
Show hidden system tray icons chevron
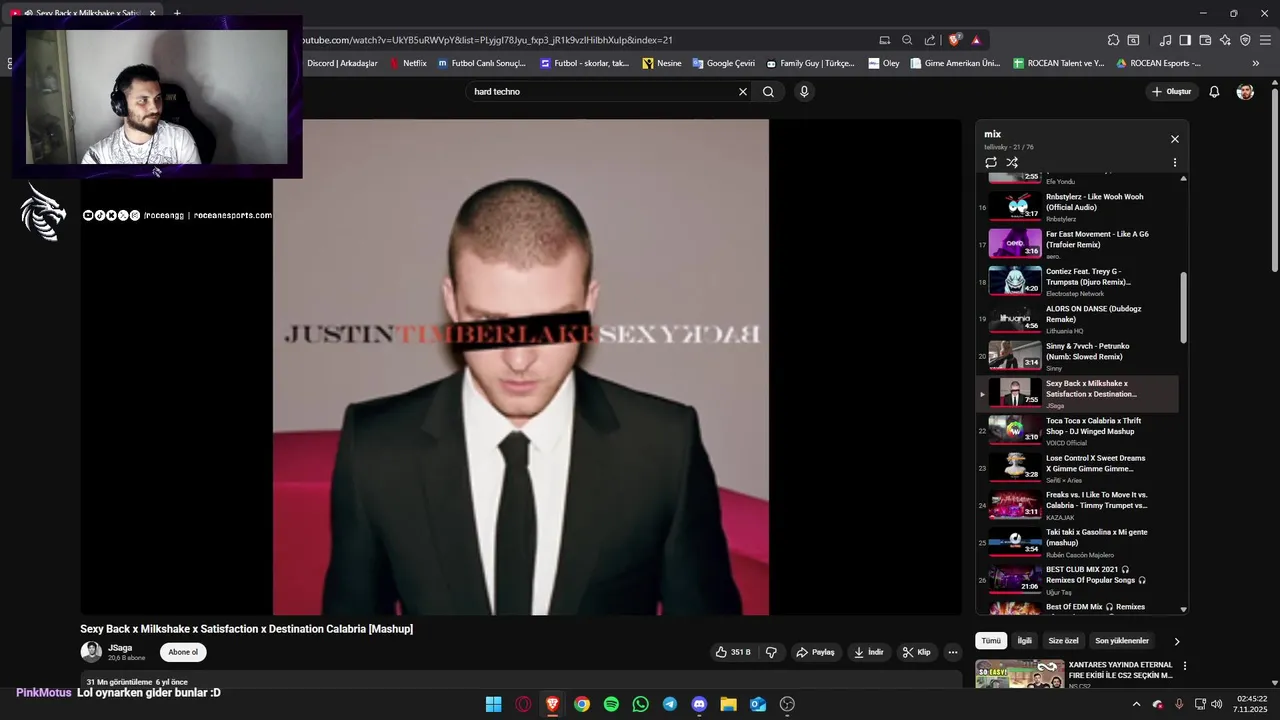click(1136, 704)
